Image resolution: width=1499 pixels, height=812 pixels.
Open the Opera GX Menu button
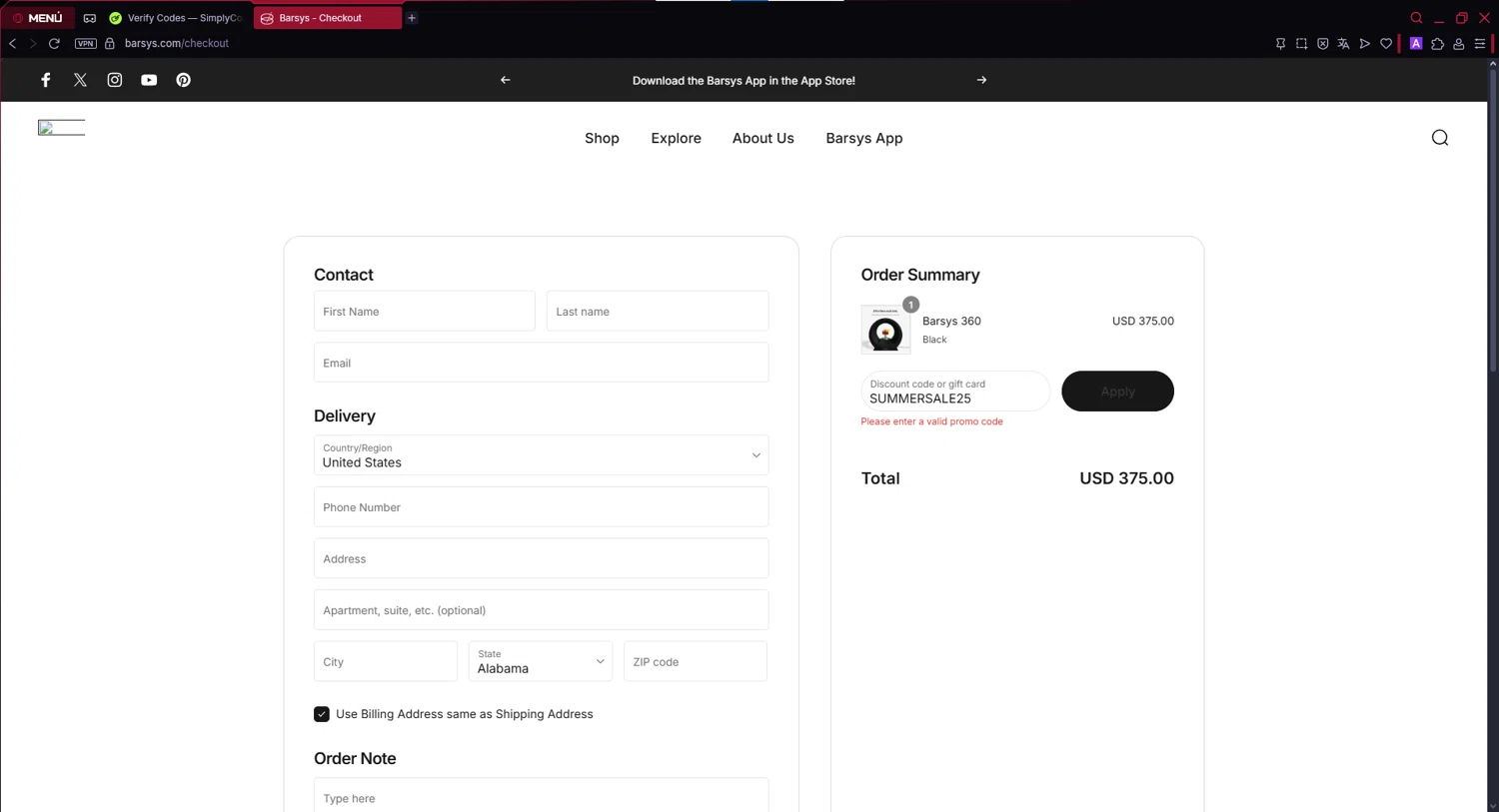[38, 18]
